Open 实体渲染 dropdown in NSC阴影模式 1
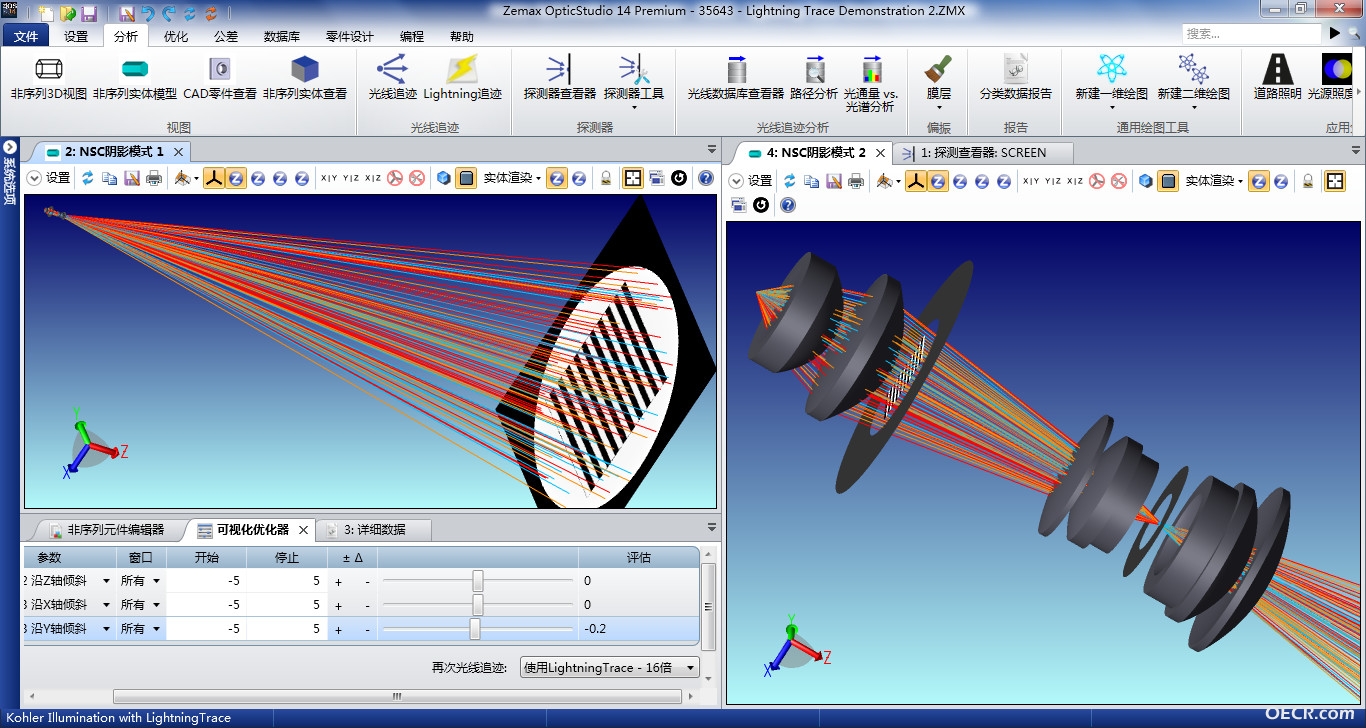Viewport: 1366px width, 728px height. [x=512, y=178]
